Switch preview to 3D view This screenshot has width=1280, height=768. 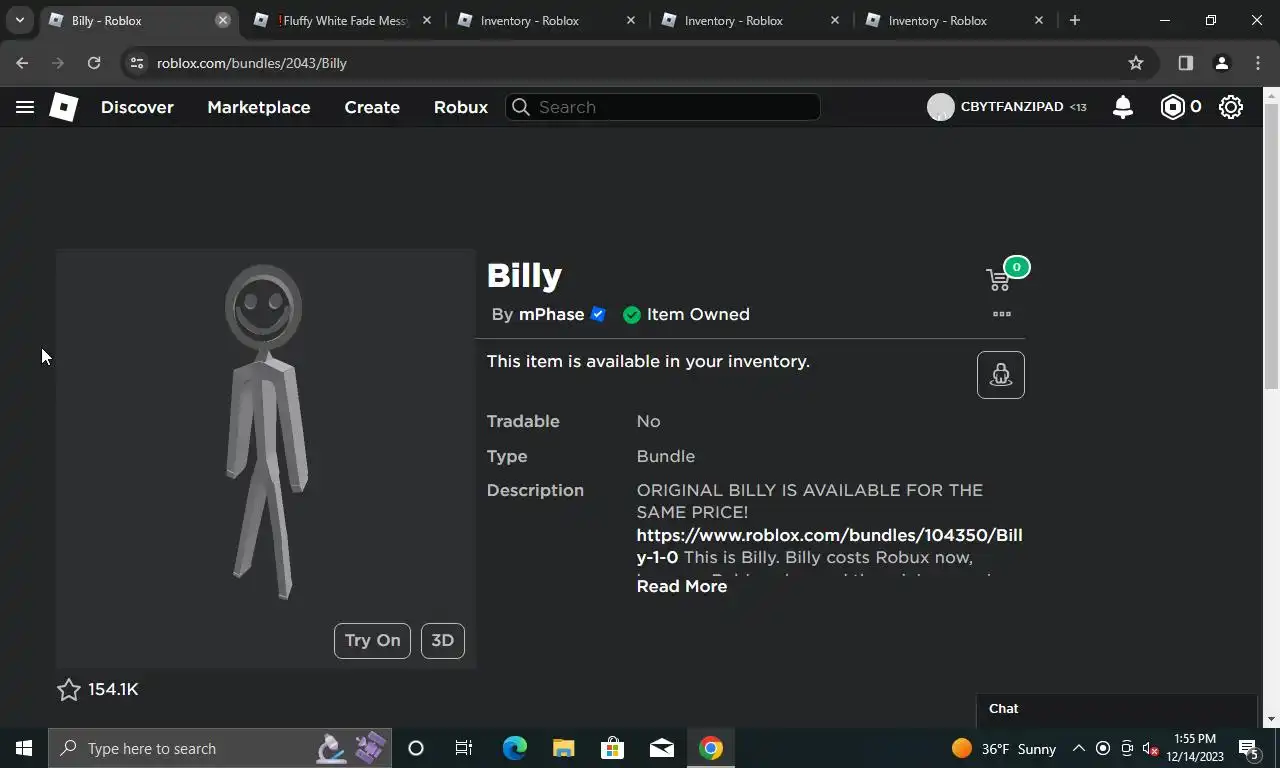click(x=443, y=641)
